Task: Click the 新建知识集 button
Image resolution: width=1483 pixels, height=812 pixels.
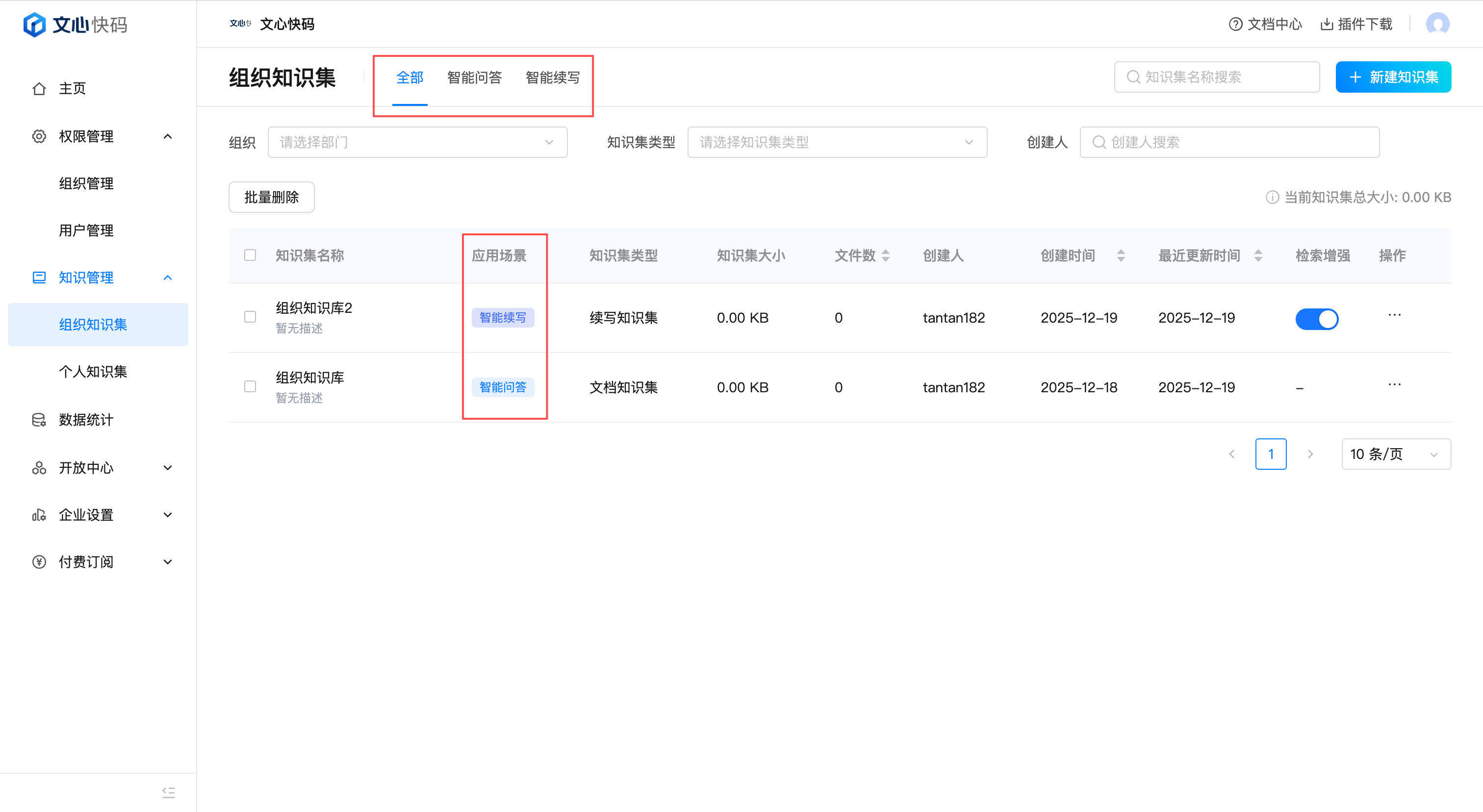Action: pos(1393,77)
